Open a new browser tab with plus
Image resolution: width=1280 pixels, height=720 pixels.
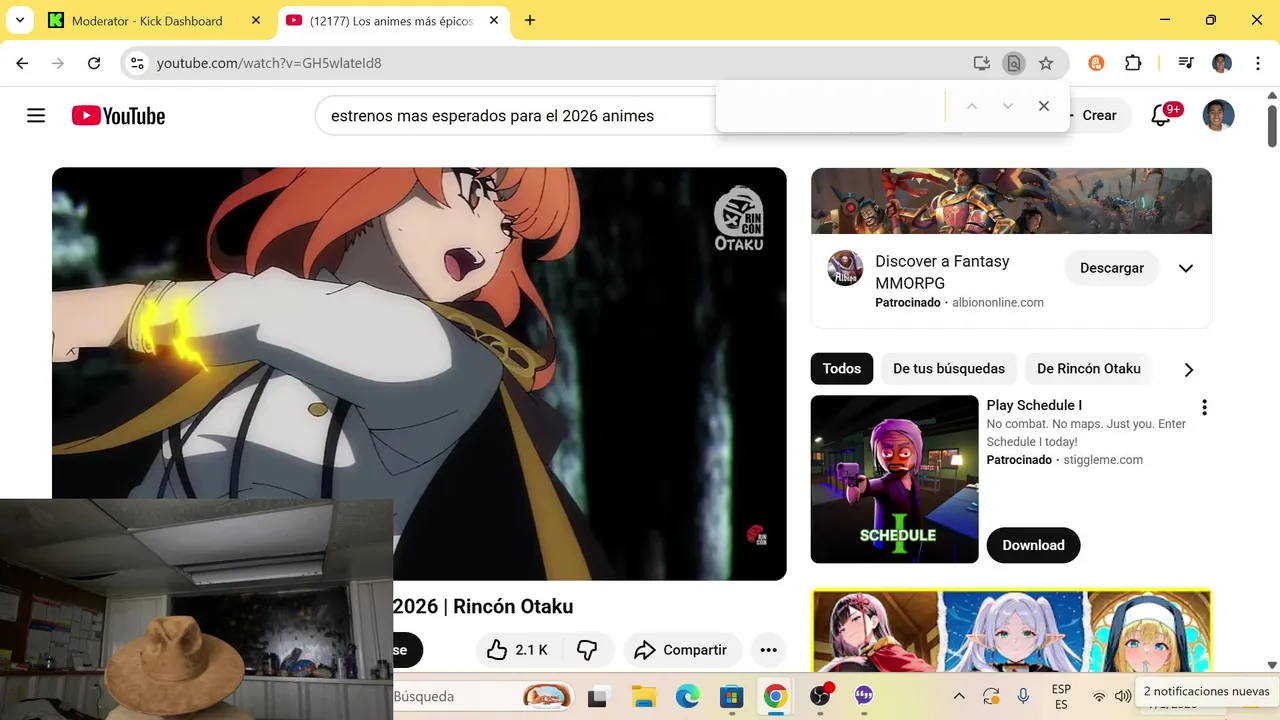click(530, 20)
